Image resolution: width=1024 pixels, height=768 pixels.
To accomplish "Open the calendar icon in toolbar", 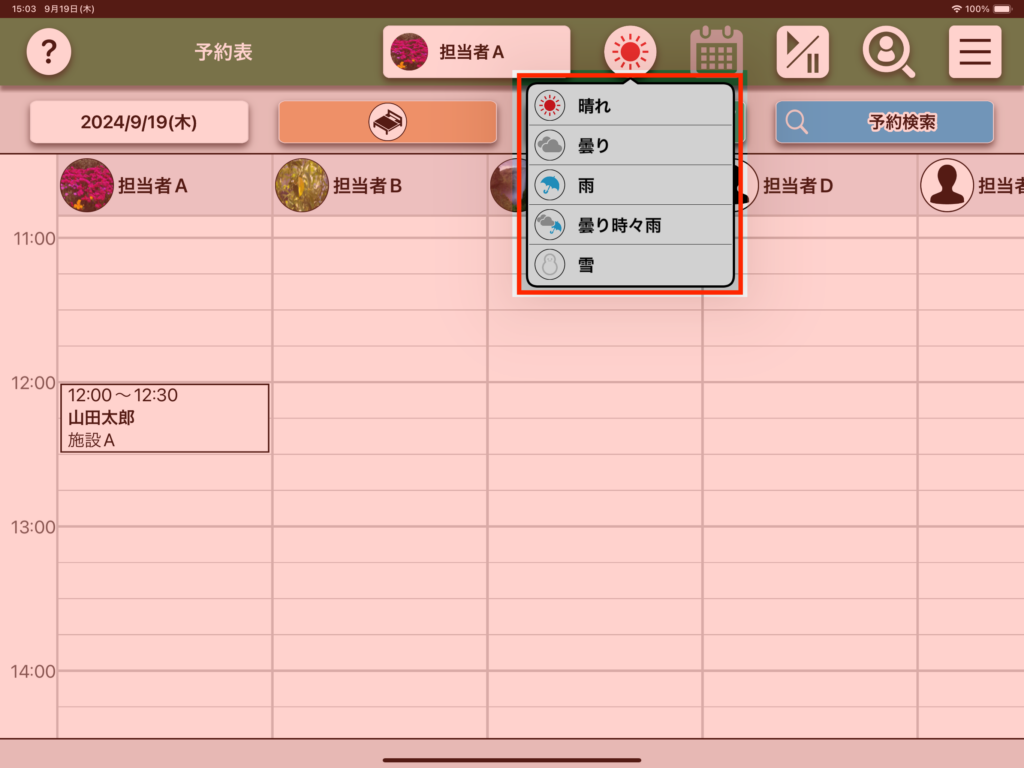I will pos(716,52).
